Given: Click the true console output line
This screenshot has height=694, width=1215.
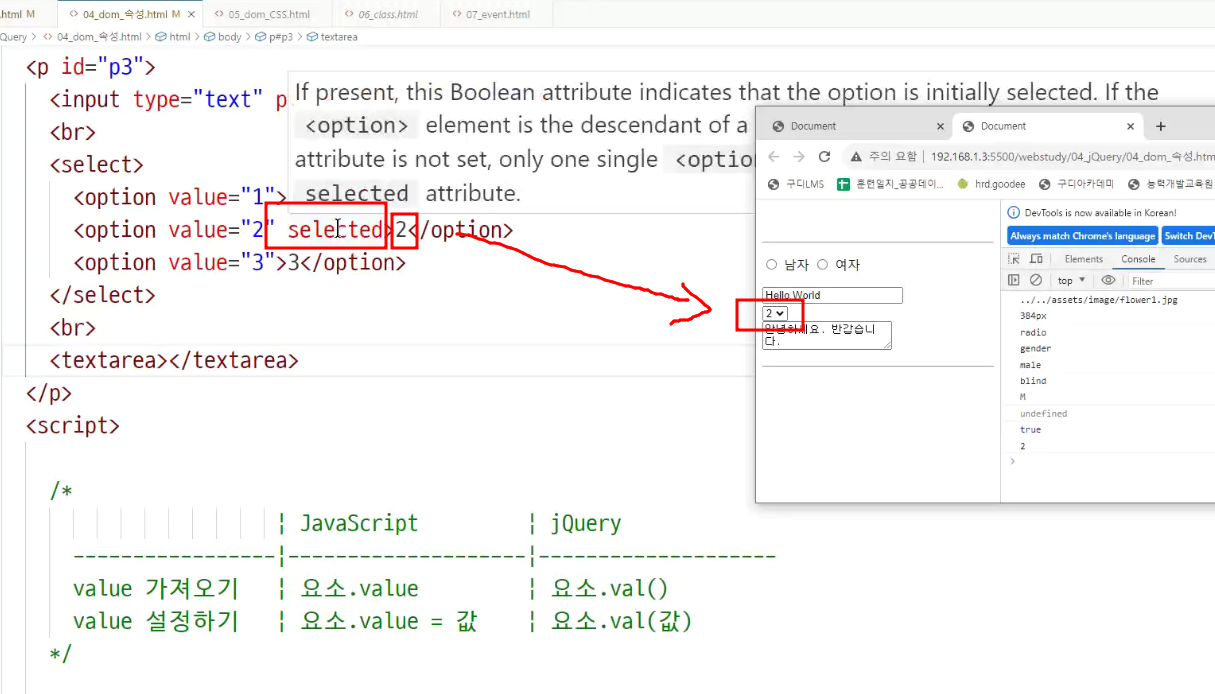Looking at the screenshot, I should click(1030, 429).
